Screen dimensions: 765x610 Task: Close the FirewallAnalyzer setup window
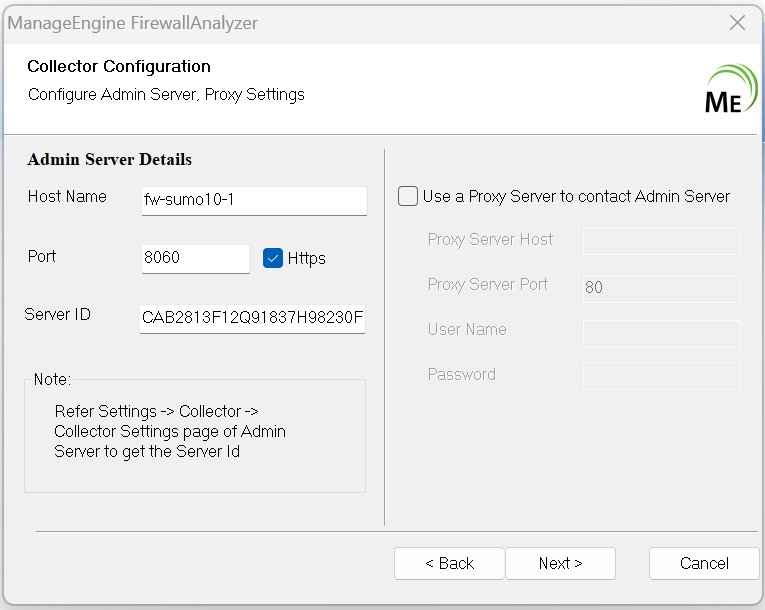[x=738, y=22]
